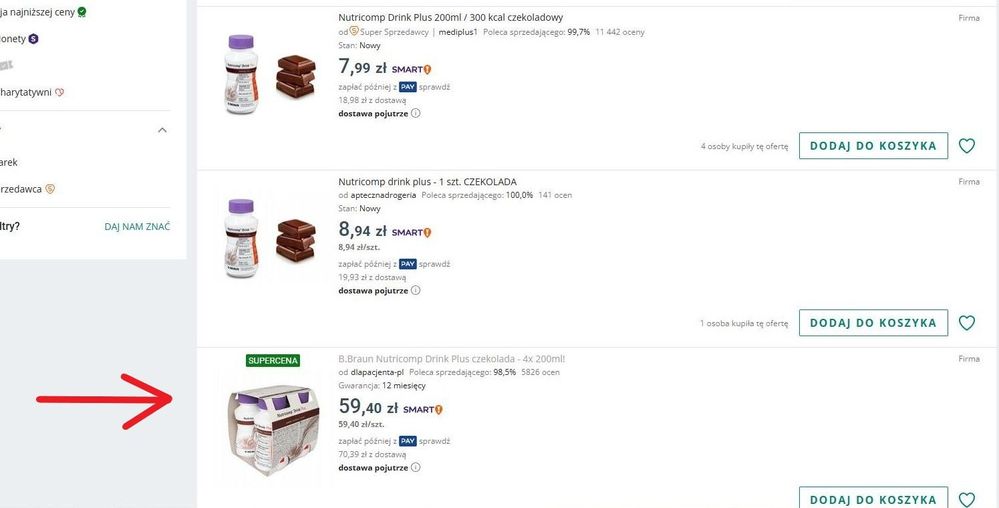Viewport: 999px width, 508px height.
Task: Click 'DAJ NAM ZNAĆ' link in sidebar
Action: click(x=137, y=227)
